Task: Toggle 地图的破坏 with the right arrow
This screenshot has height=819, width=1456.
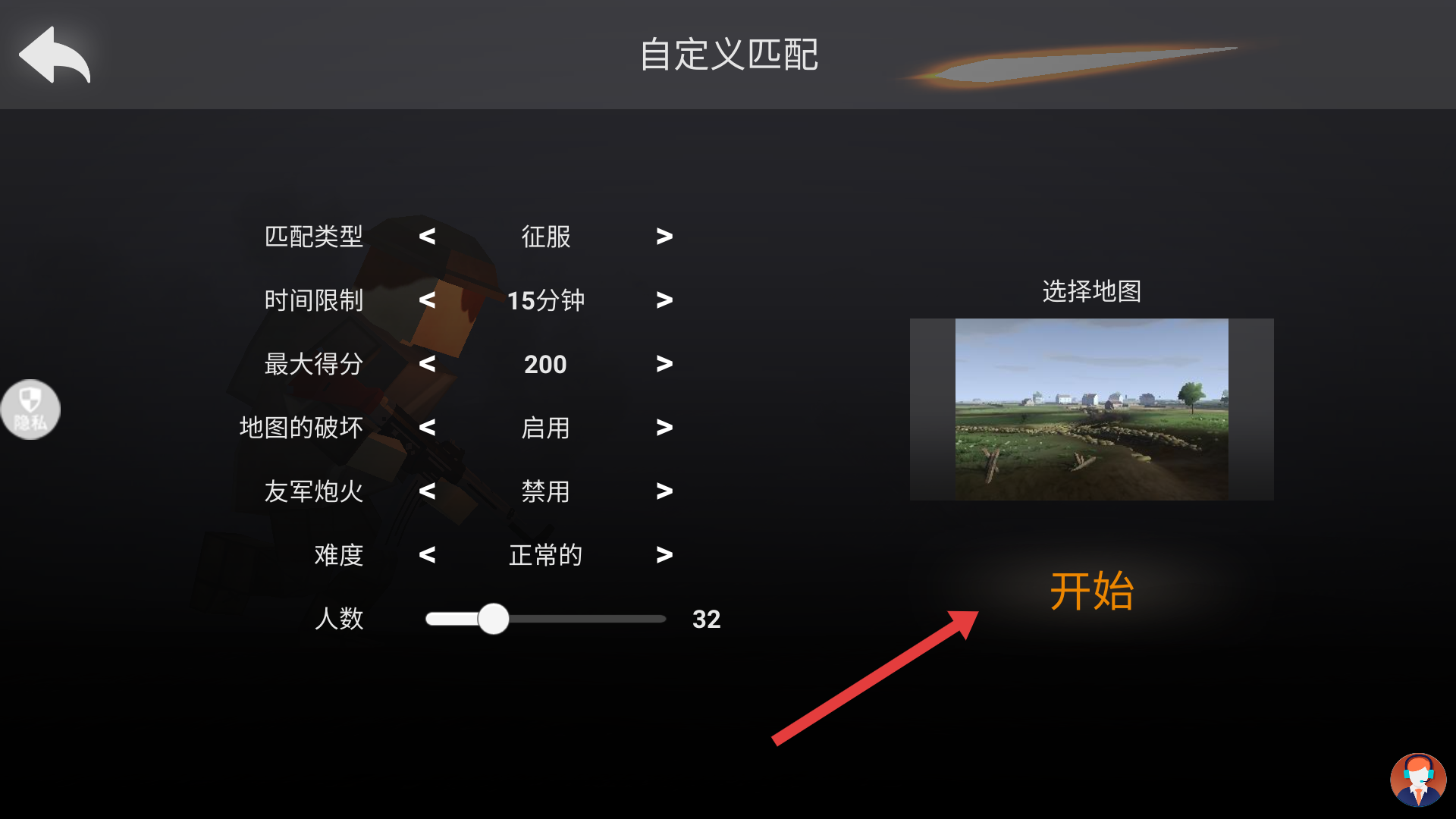Action: click(x=664, y=428)
